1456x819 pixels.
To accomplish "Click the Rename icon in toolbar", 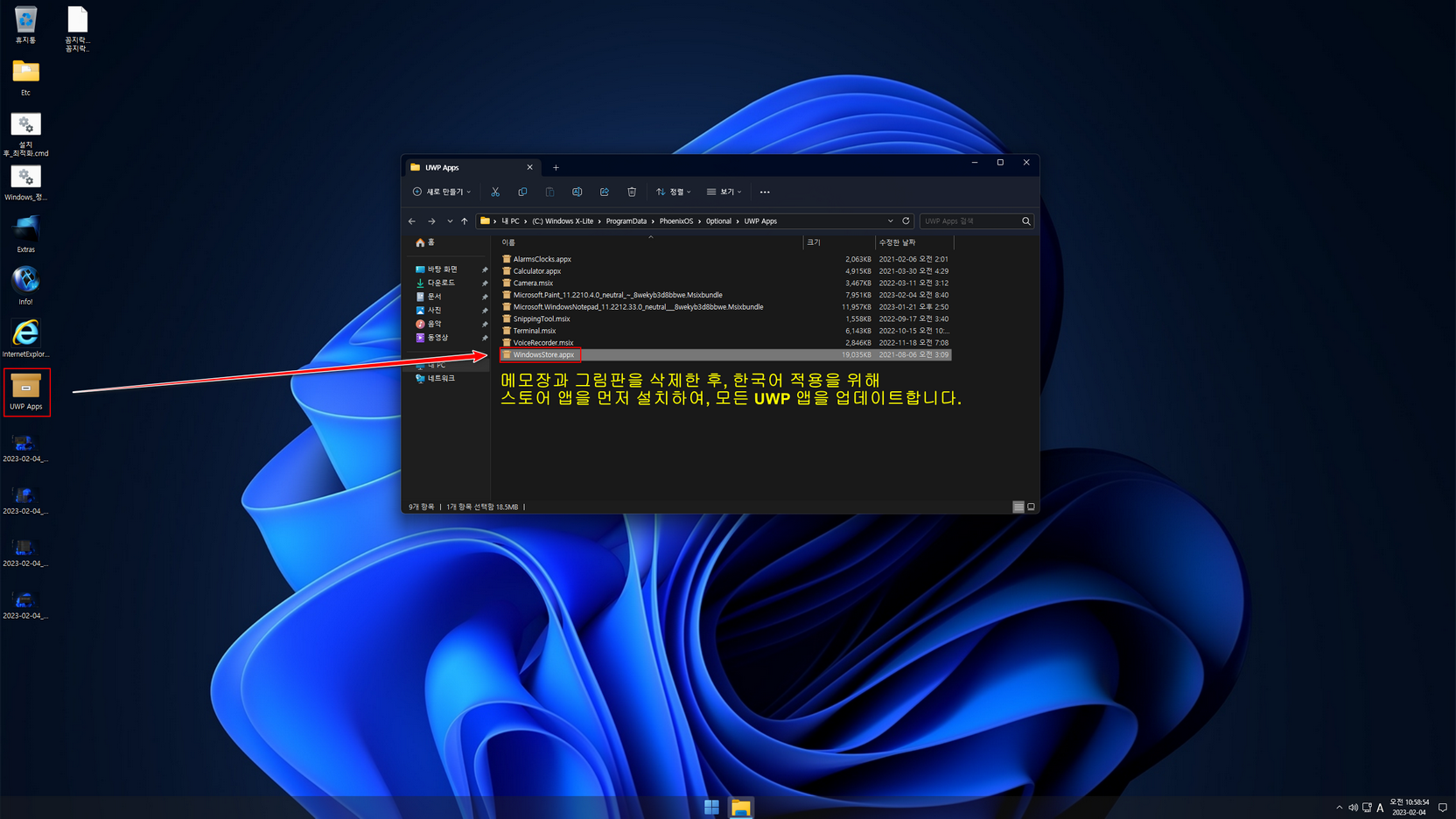I will tap(577, 192).
